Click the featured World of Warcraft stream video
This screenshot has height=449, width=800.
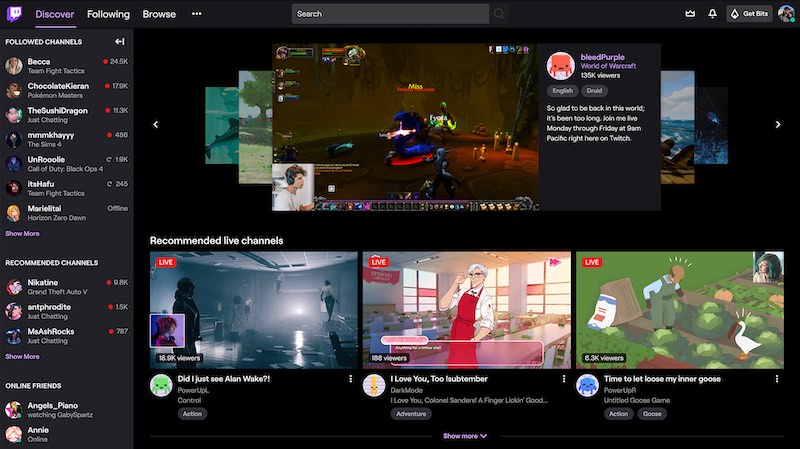[406, 127]
